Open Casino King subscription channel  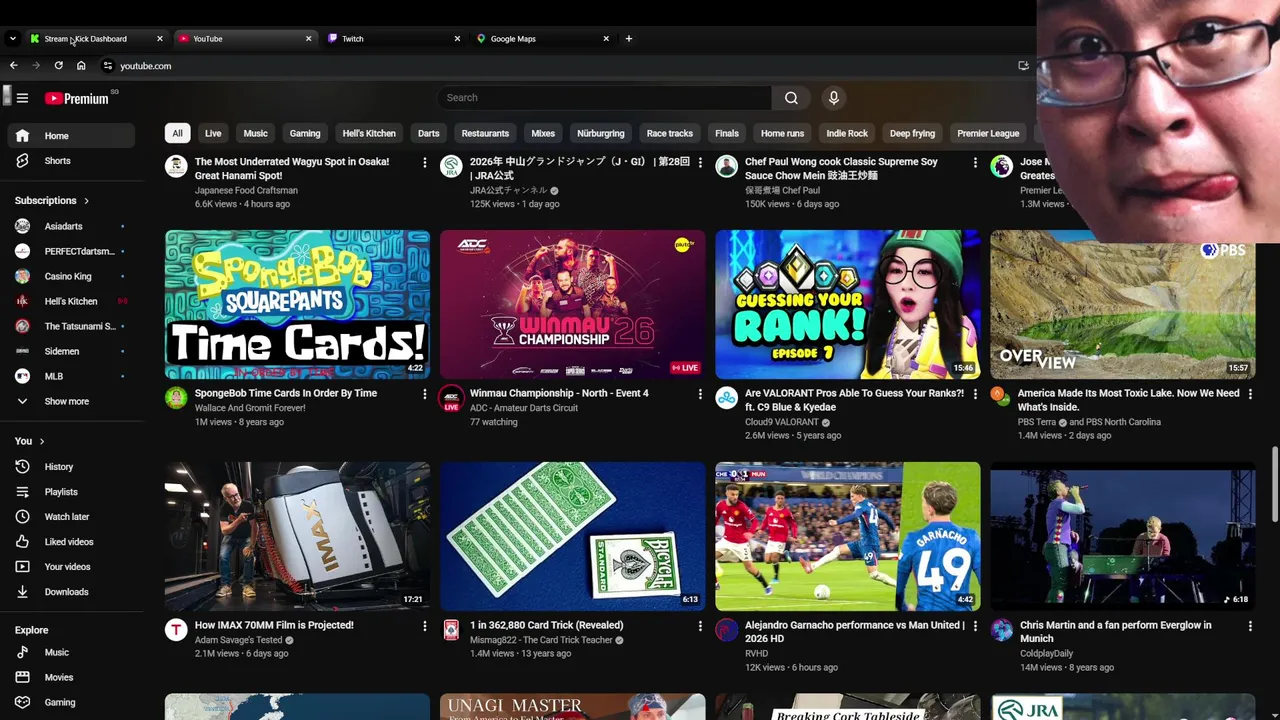pyautogui.click(x=70, y=276)
